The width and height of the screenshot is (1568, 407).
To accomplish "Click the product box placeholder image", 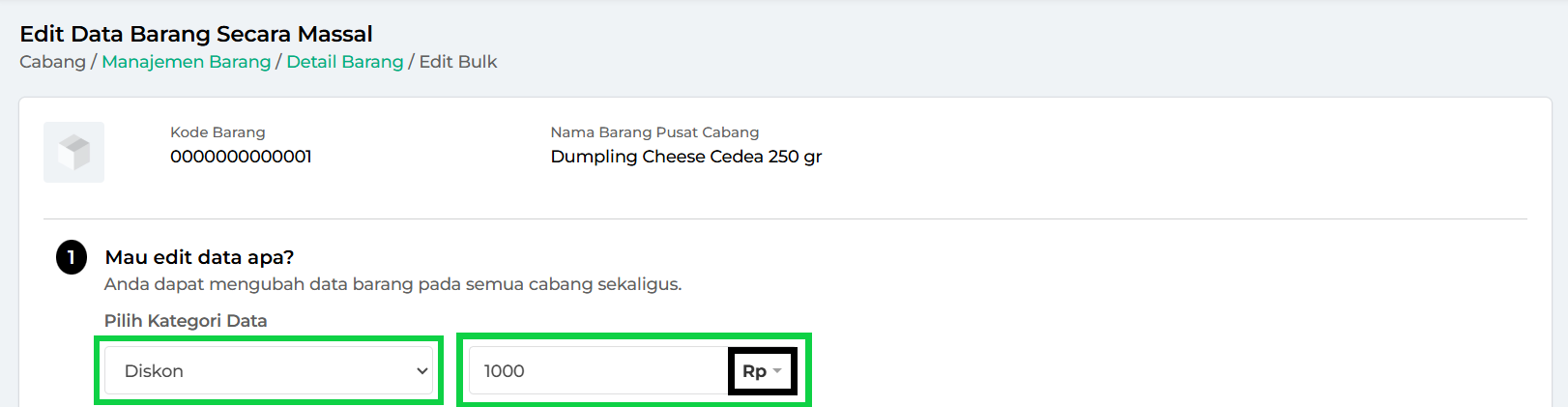I will pos(73,152).
